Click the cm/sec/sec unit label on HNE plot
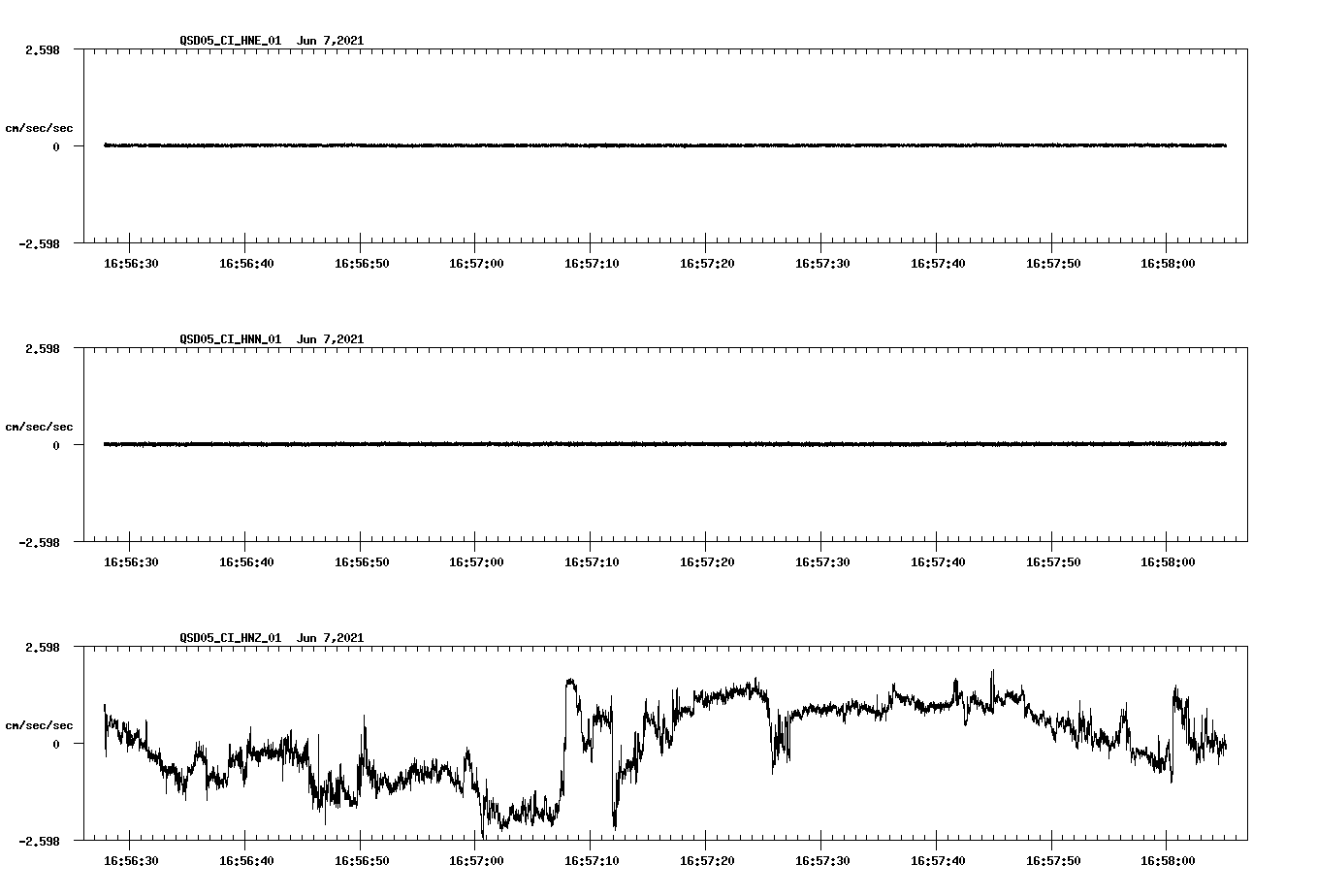This screenshot has width=1317, height=896. 39,128
